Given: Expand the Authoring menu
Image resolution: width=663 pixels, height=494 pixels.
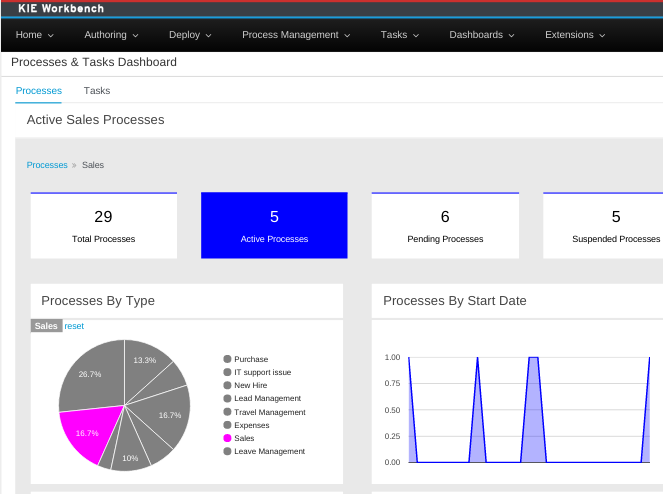Looking at the screenshot, I should pos(111,35).
